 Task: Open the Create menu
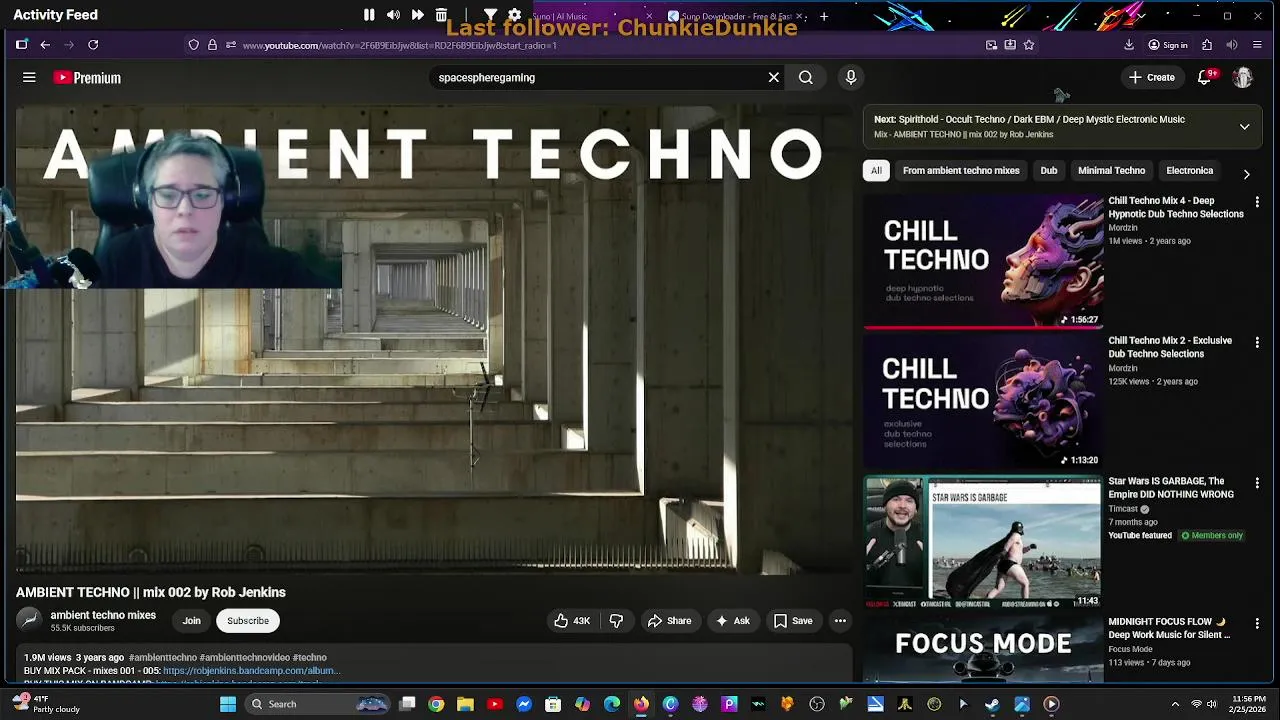(1152, 77)
